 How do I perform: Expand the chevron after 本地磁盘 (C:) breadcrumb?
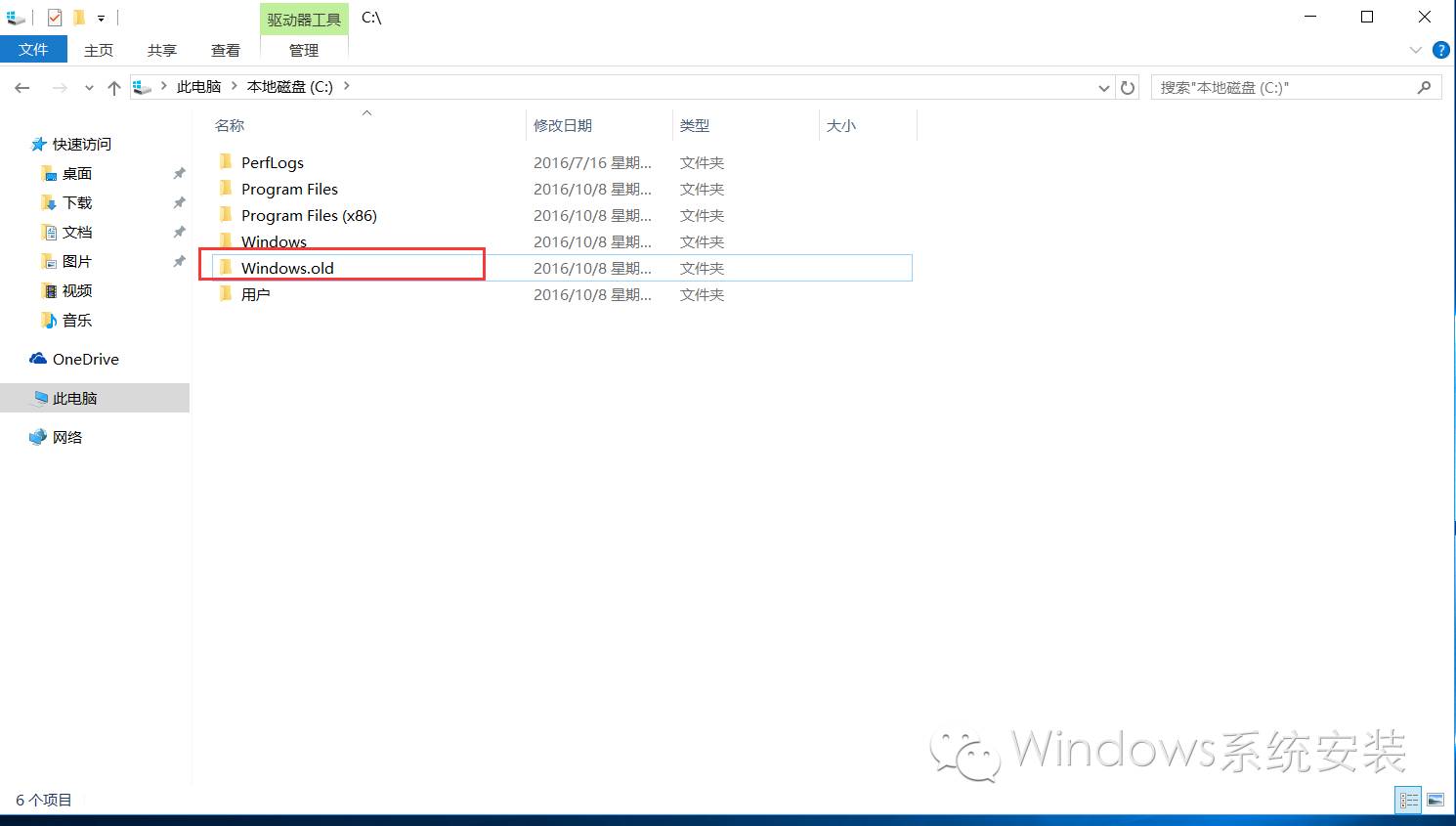click(x=346, y=86)
